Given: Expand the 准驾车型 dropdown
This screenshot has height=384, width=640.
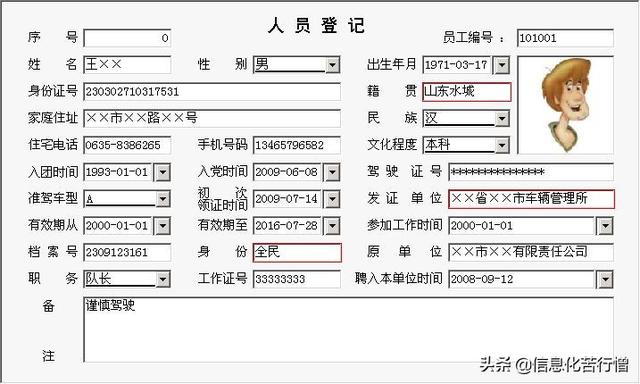Looking at the screenshot, I should (x=163, y=199).
